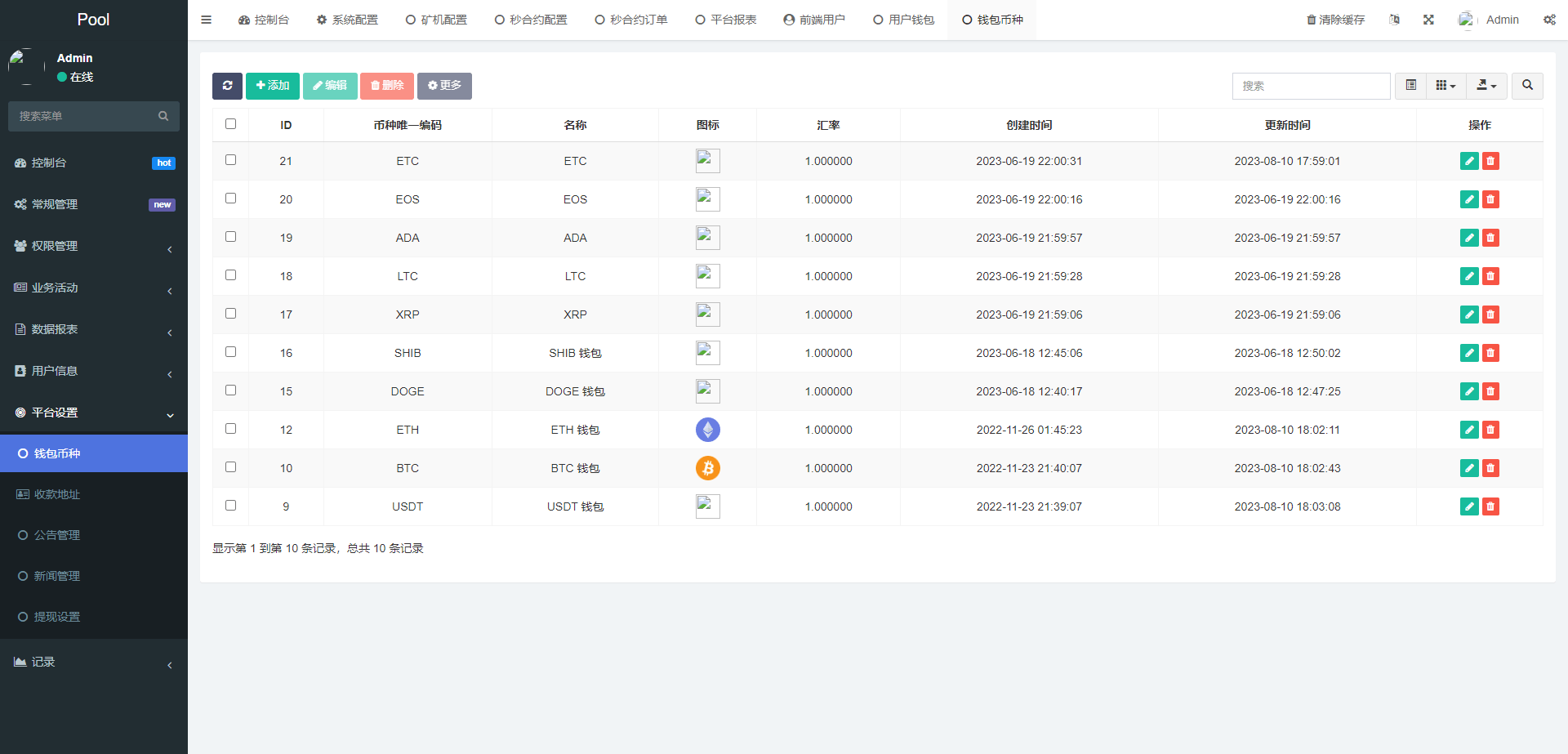Click the 添加 button to add a coin
Screen dimensions: 1568x754
pos(272,86)
